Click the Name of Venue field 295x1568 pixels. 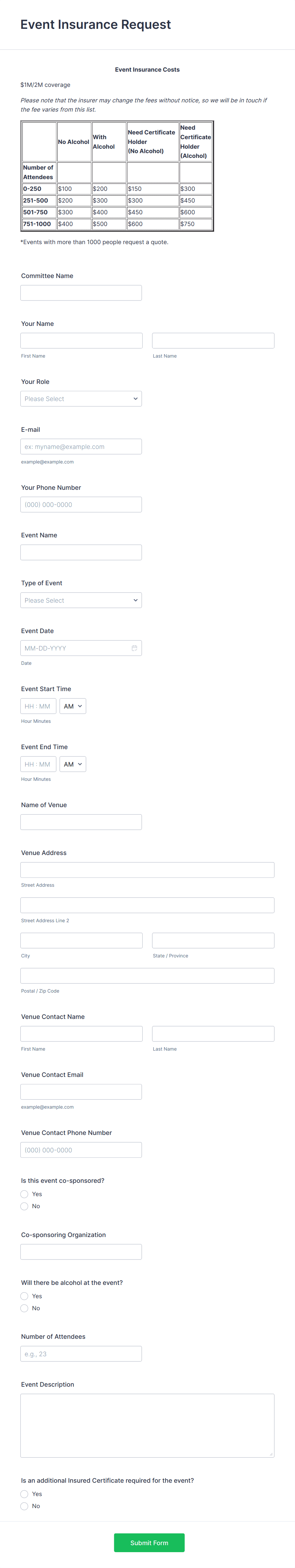click(x=81, y=822)
